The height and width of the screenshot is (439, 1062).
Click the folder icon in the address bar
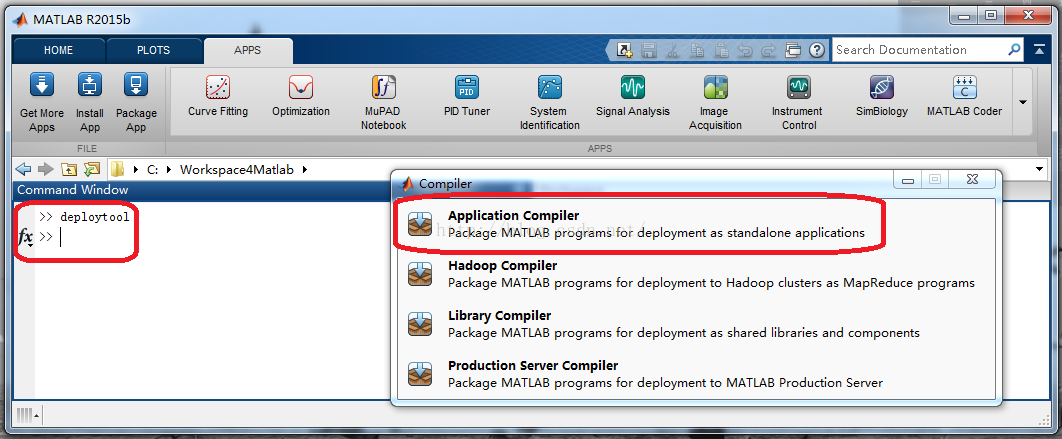[x=118, y=169]
